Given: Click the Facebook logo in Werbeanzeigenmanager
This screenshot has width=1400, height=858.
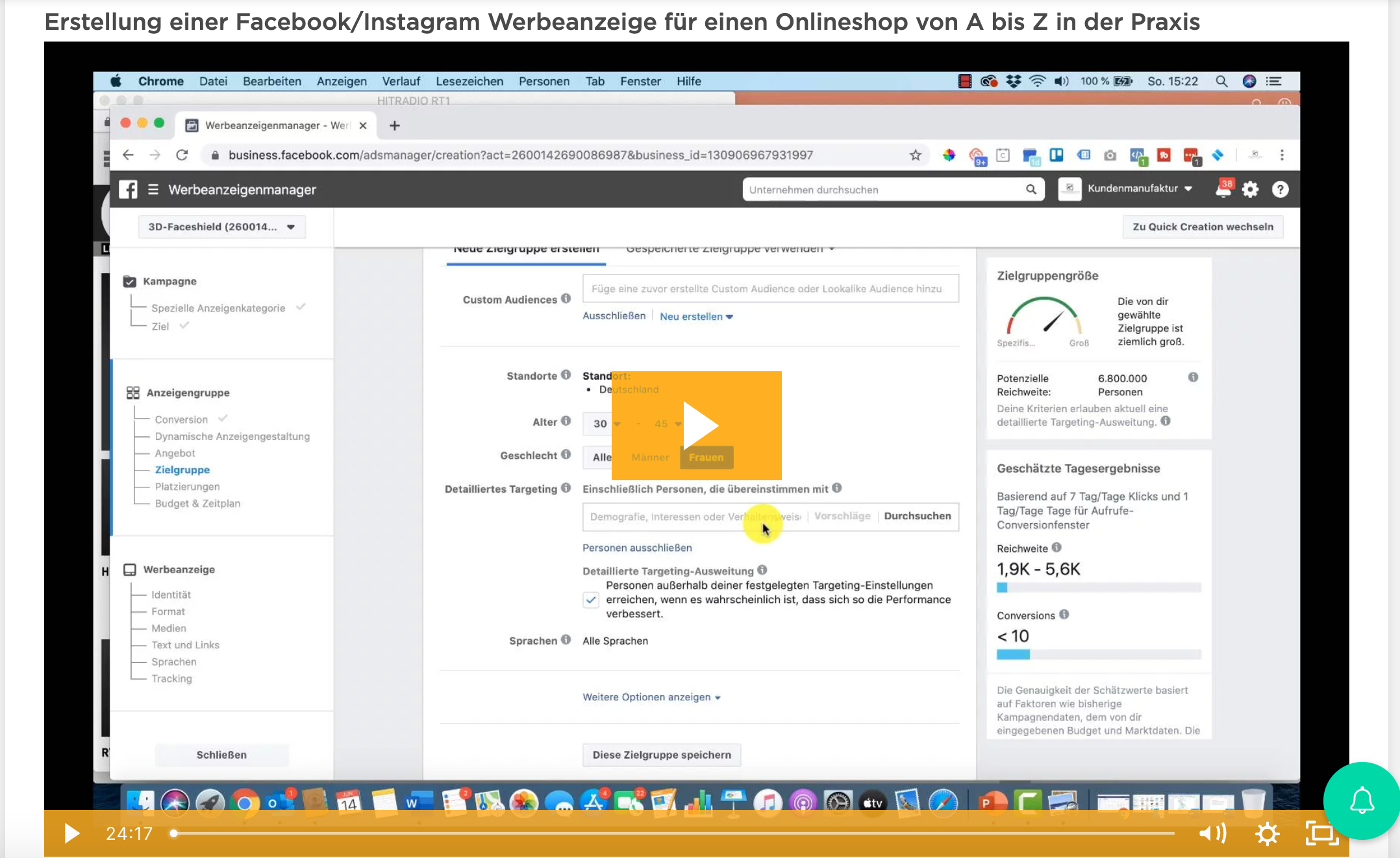Looking at the screenshot, I should pyautogui.click(x=128, y=190).
